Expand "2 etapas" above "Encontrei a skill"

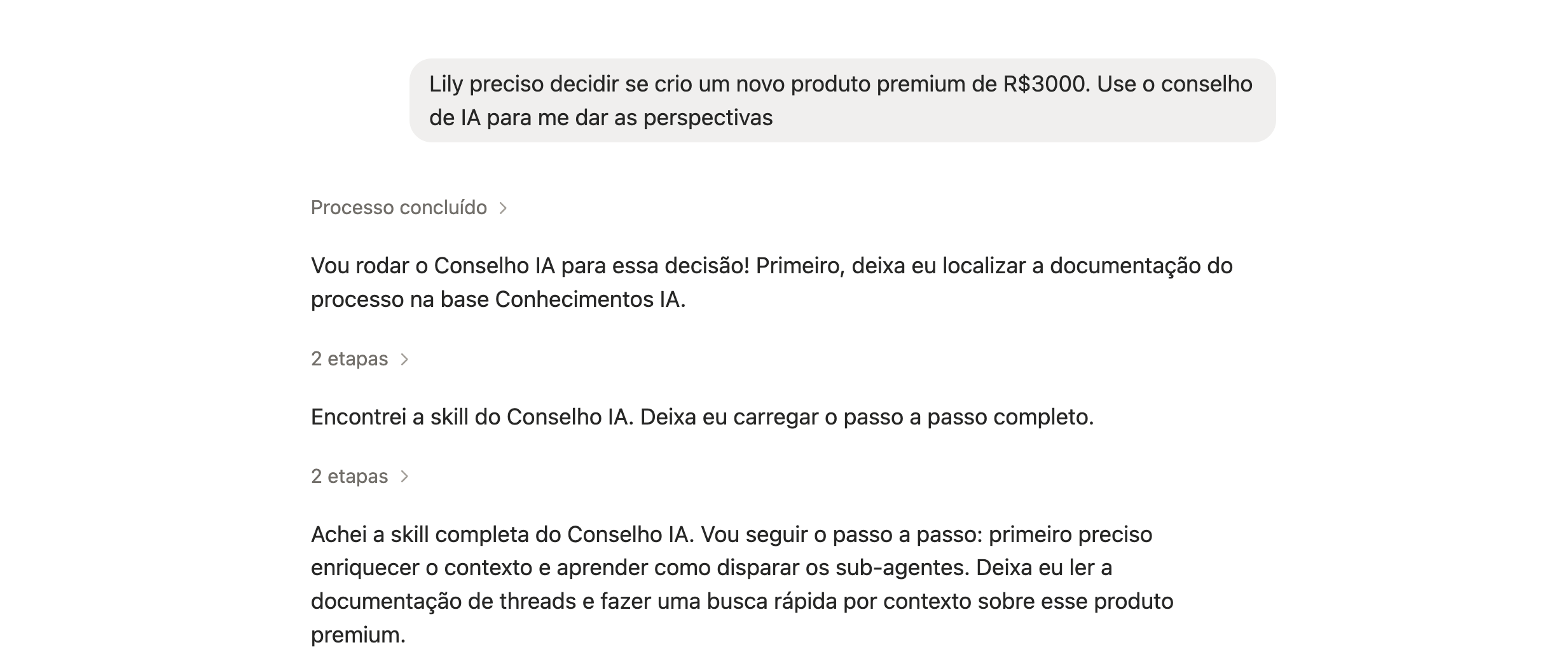click(359, 359)
